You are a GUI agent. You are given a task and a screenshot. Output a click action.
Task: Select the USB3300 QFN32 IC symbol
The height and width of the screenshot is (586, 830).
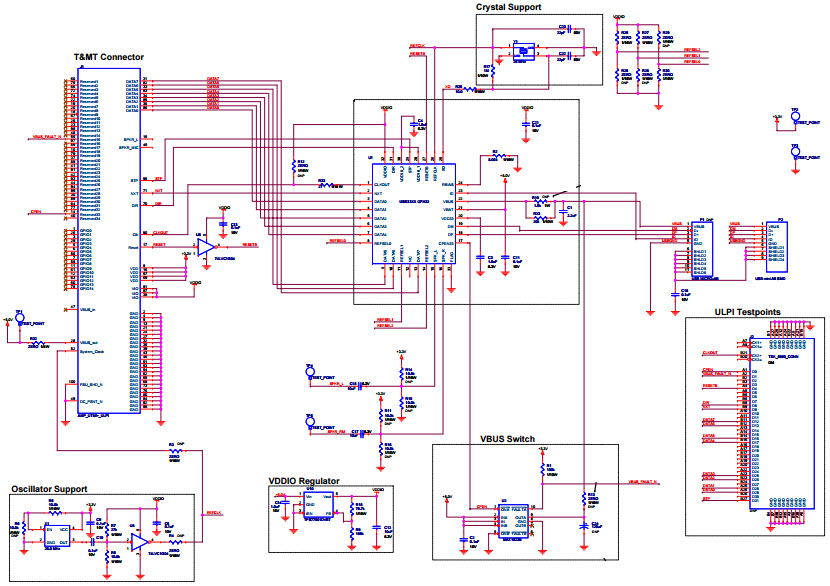click(413, 213)
